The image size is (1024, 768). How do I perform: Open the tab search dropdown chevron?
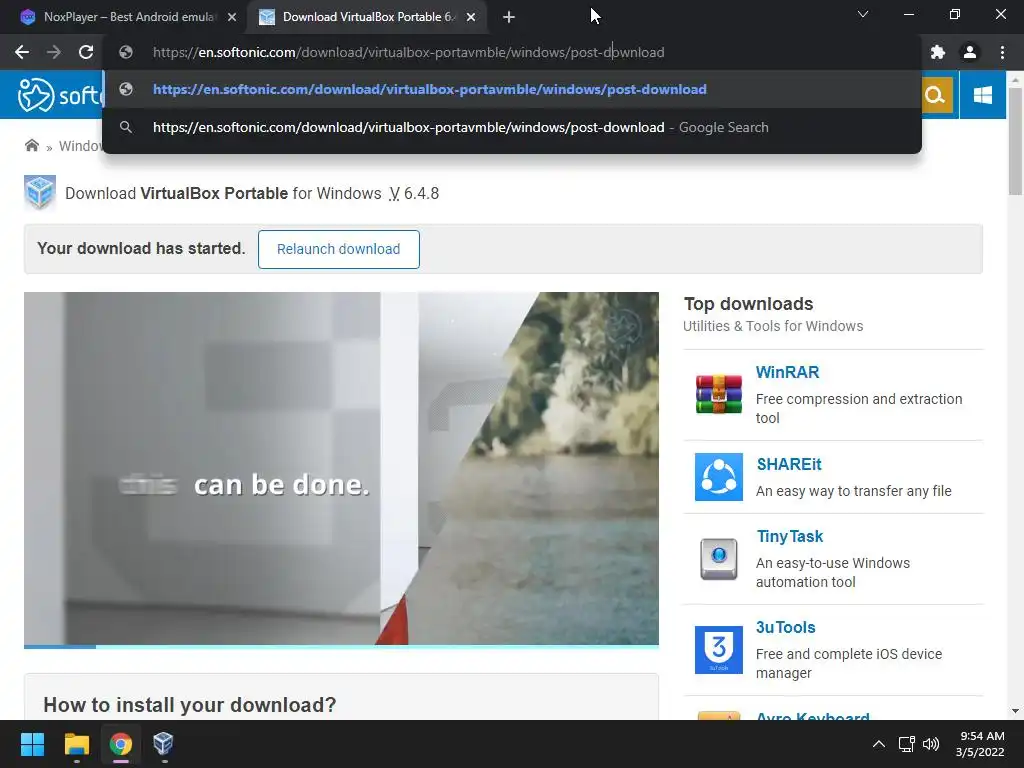click(x=863, y=14)
